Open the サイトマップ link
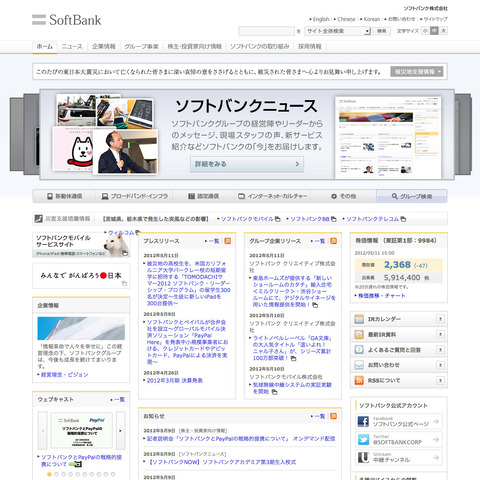The image size is (480, 480). (435, 19)
